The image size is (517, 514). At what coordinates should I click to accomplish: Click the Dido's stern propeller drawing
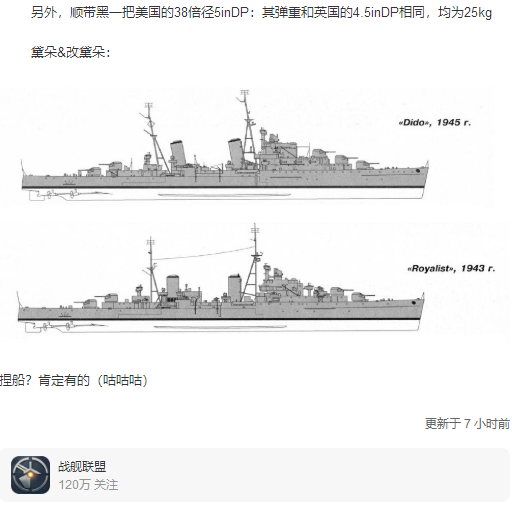pos(69,194)
